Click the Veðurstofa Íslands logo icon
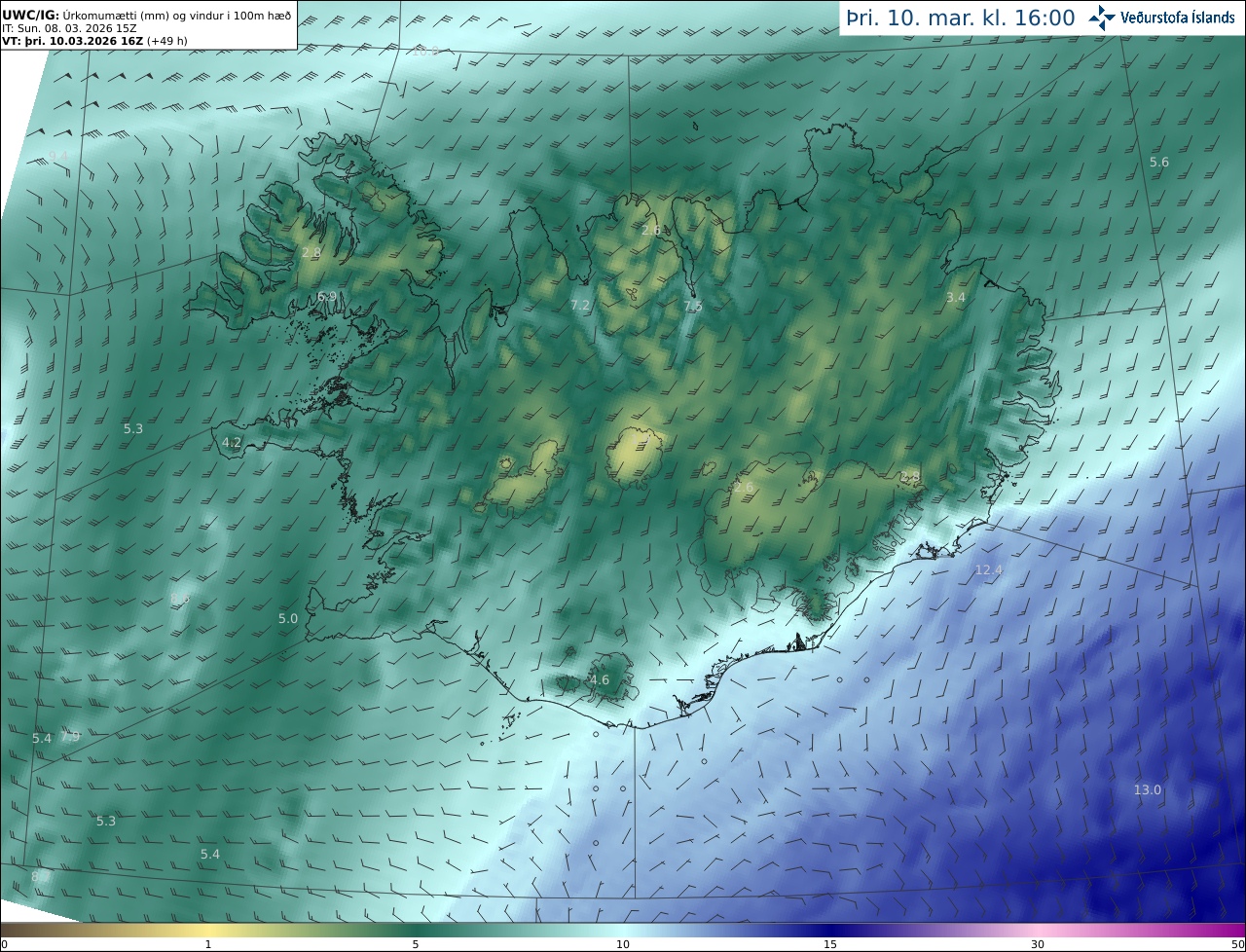Screen dimensions: 1246x952 point(1102,18)
